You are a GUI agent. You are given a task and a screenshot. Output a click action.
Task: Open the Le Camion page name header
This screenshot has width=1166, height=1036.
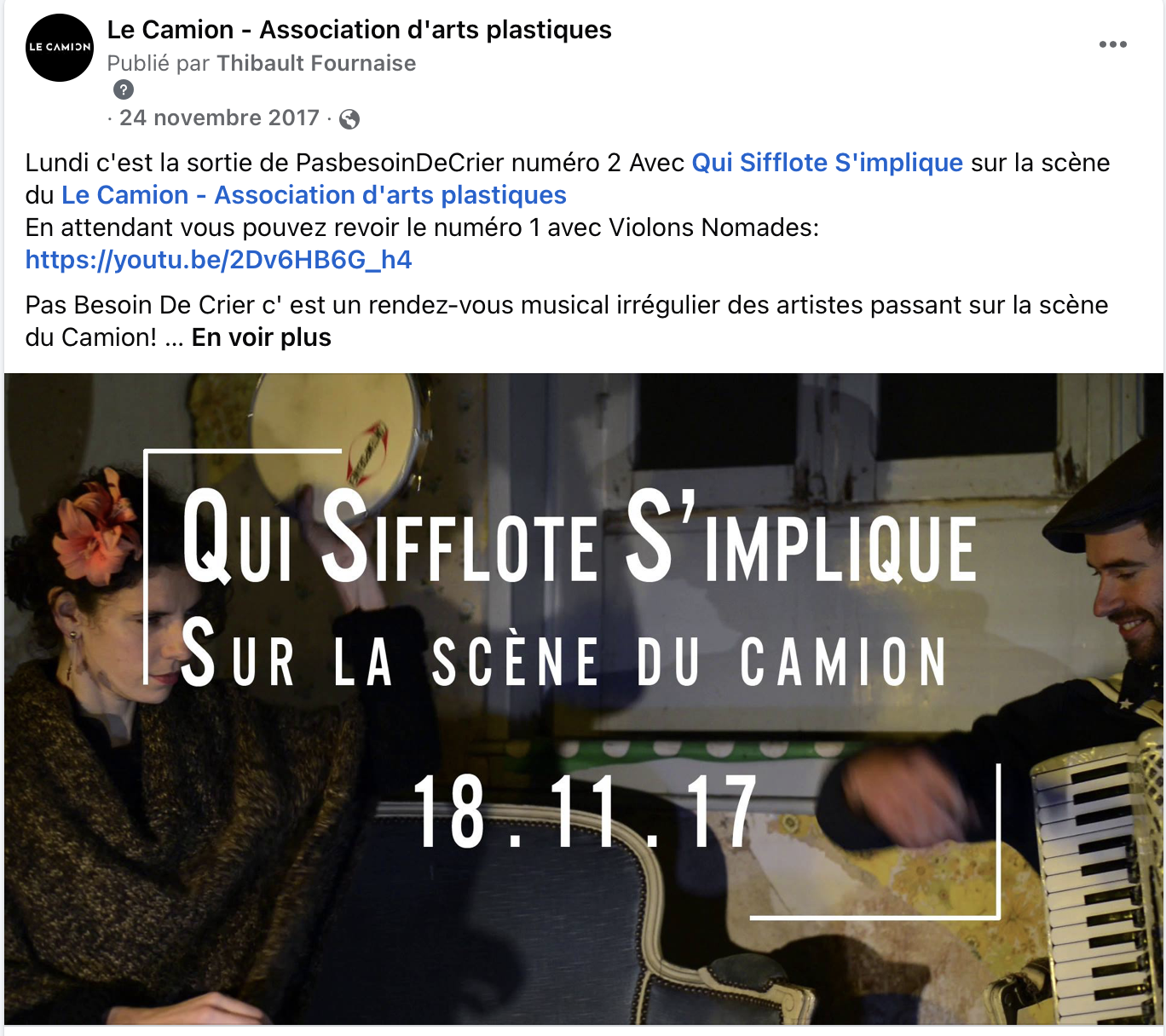point(359,30)
